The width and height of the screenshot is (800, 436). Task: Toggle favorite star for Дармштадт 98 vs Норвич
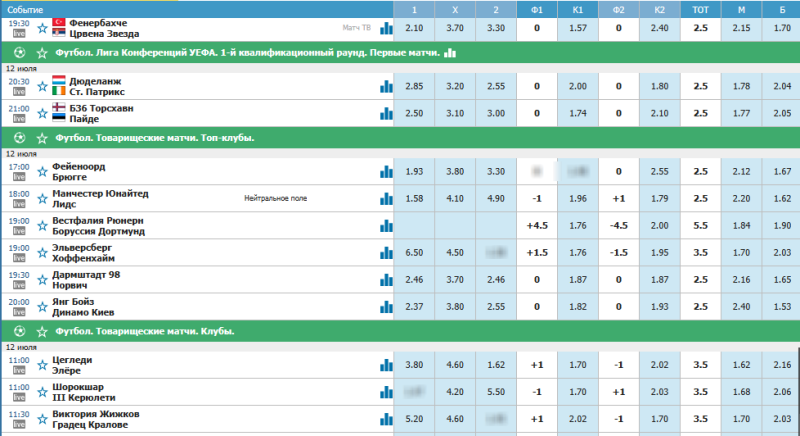[x=42, y=279]
